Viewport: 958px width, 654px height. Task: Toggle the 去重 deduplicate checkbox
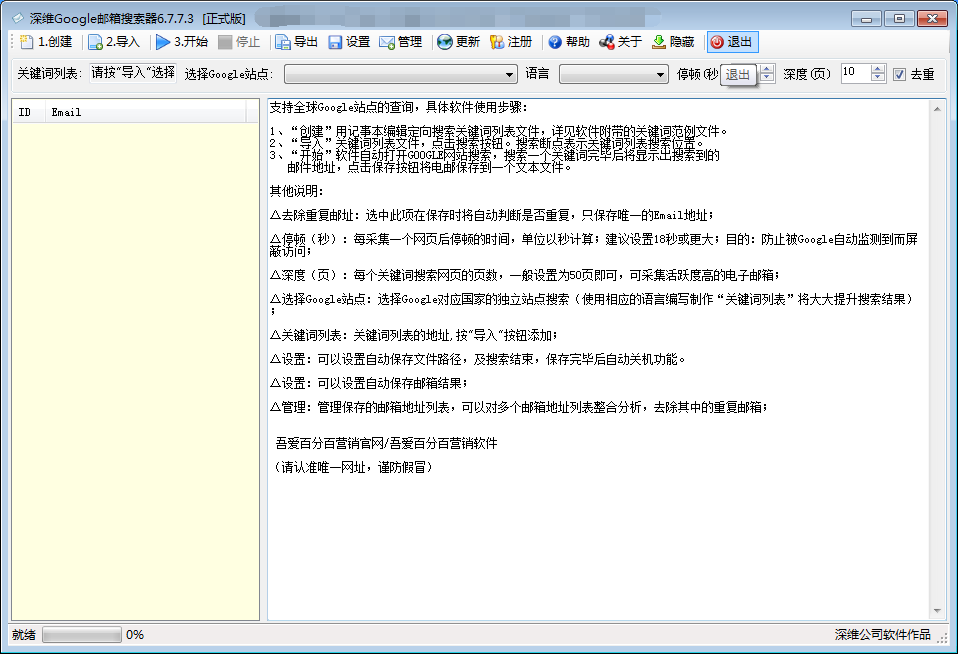(x=899, y=75)
